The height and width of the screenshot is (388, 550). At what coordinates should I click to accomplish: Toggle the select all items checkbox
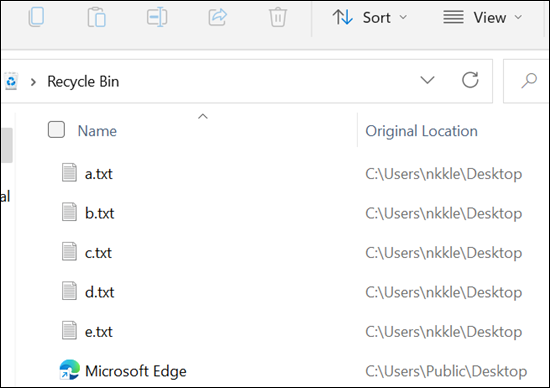click(x=56, y=129)
